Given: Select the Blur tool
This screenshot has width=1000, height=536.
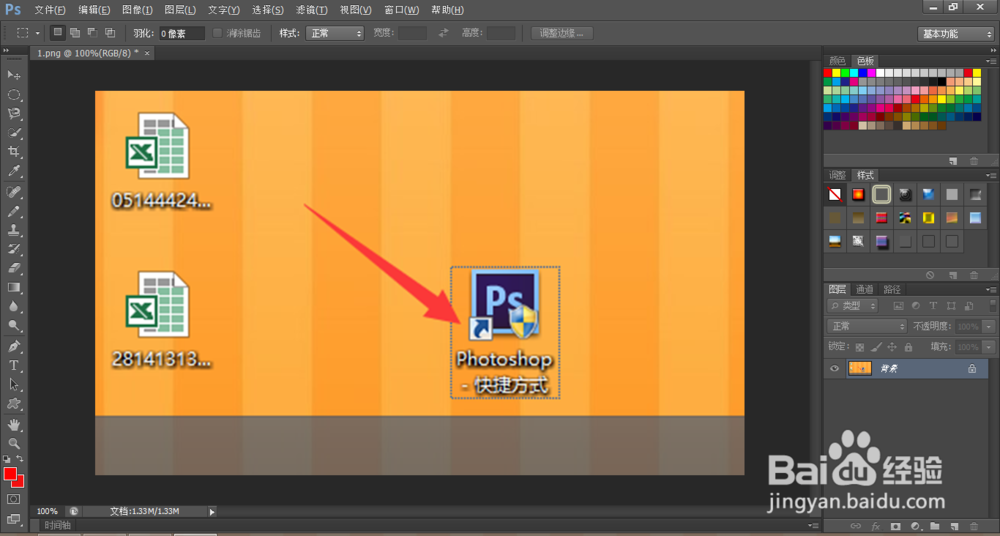Looking at the screenshot, I should 13,307.
